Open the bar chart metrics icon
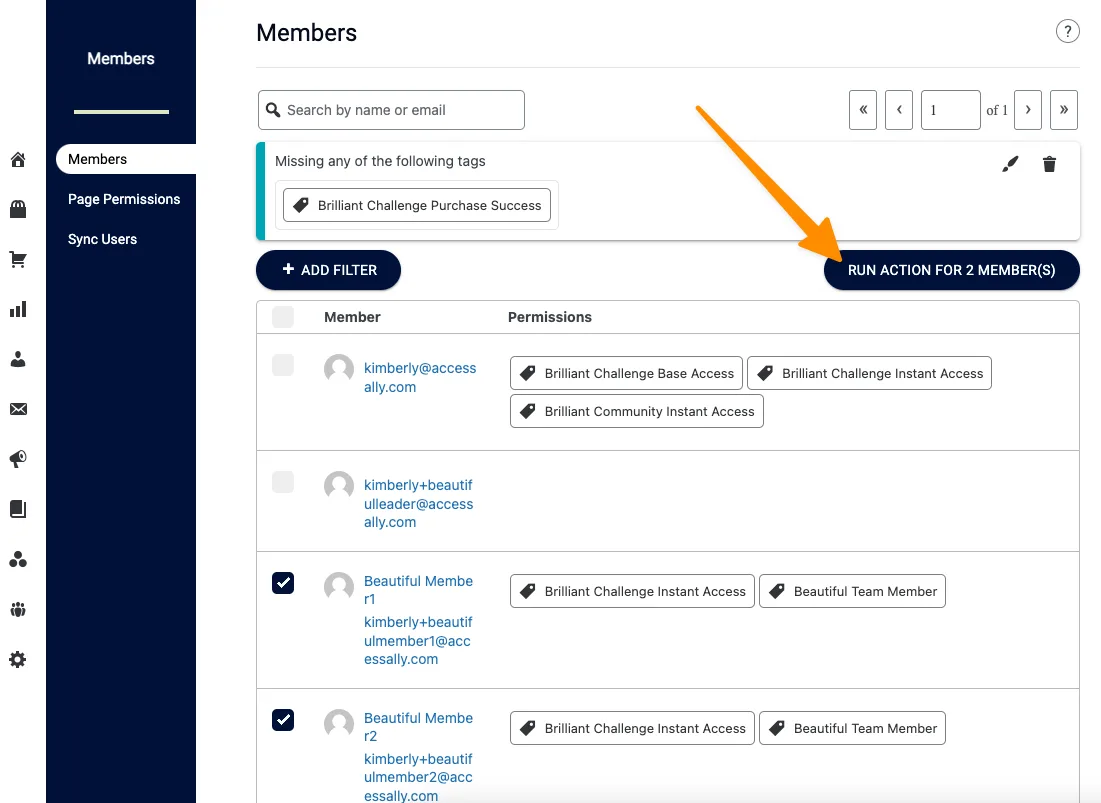This screenshot has height=803, width=1101. click(x=18, y=310)
